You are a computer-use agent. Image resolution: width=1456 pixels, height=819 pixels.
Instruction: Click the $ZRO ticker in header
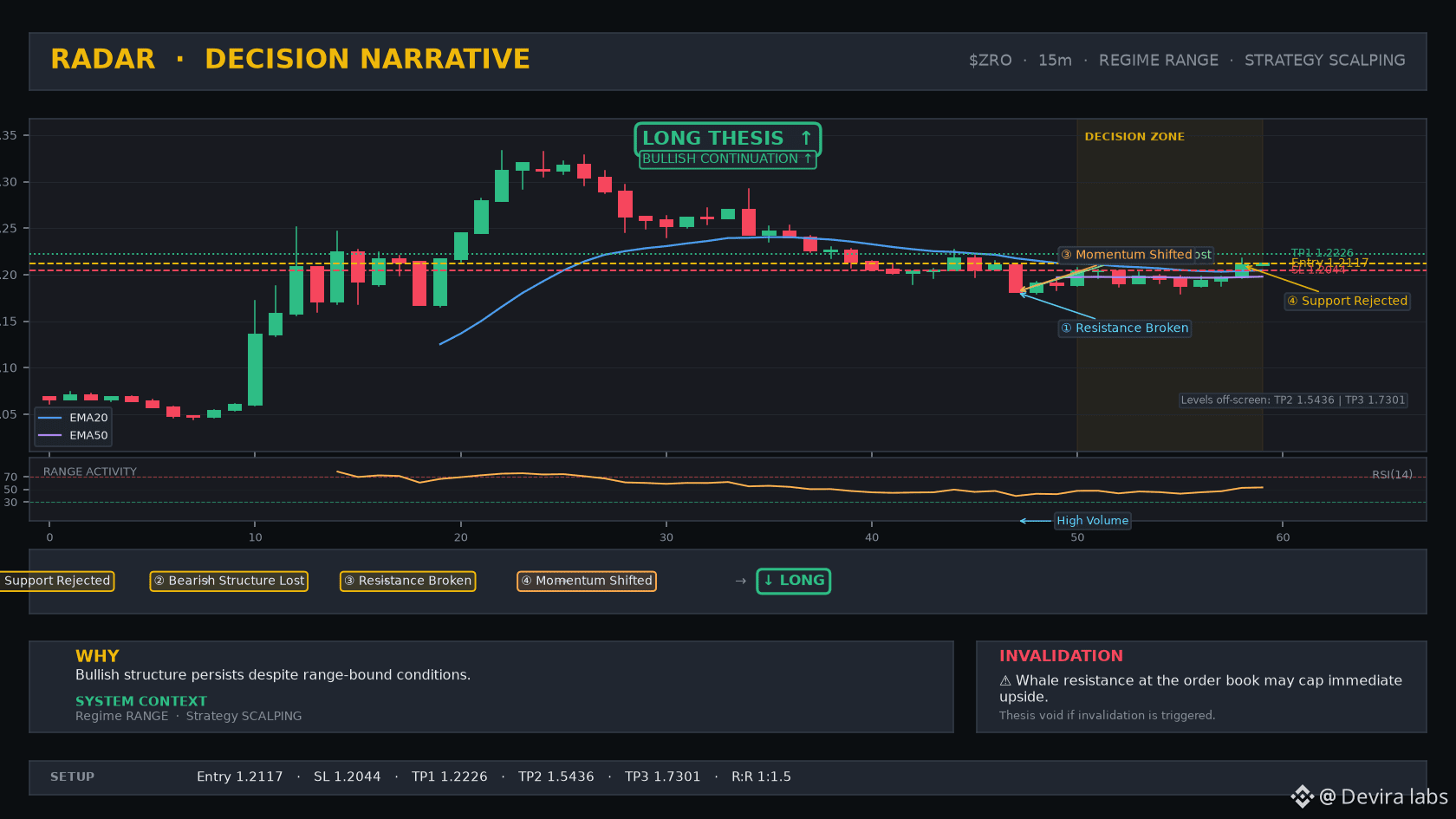(991, 60)
